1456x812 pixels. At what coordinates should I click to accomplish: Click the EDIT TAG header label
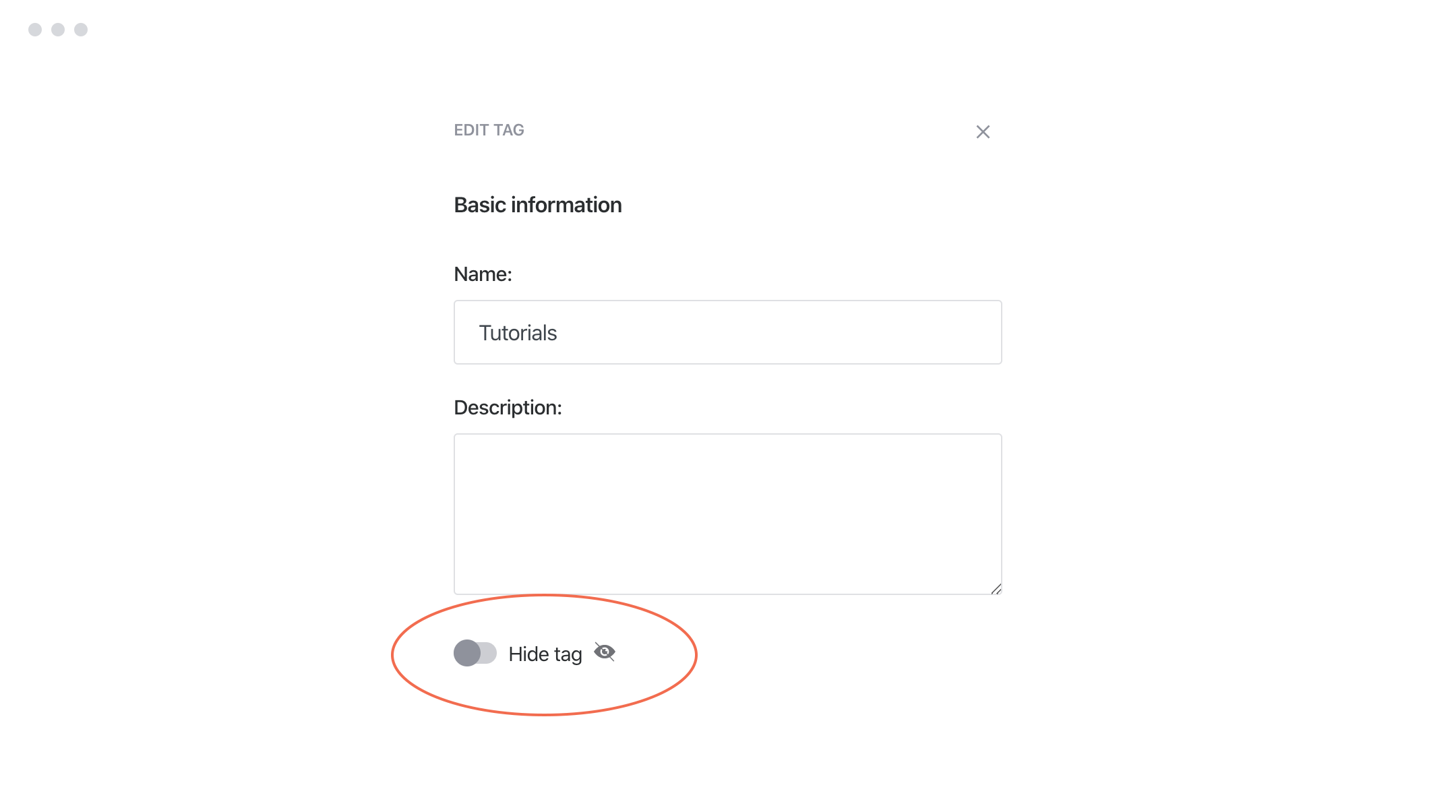point(489,129)
